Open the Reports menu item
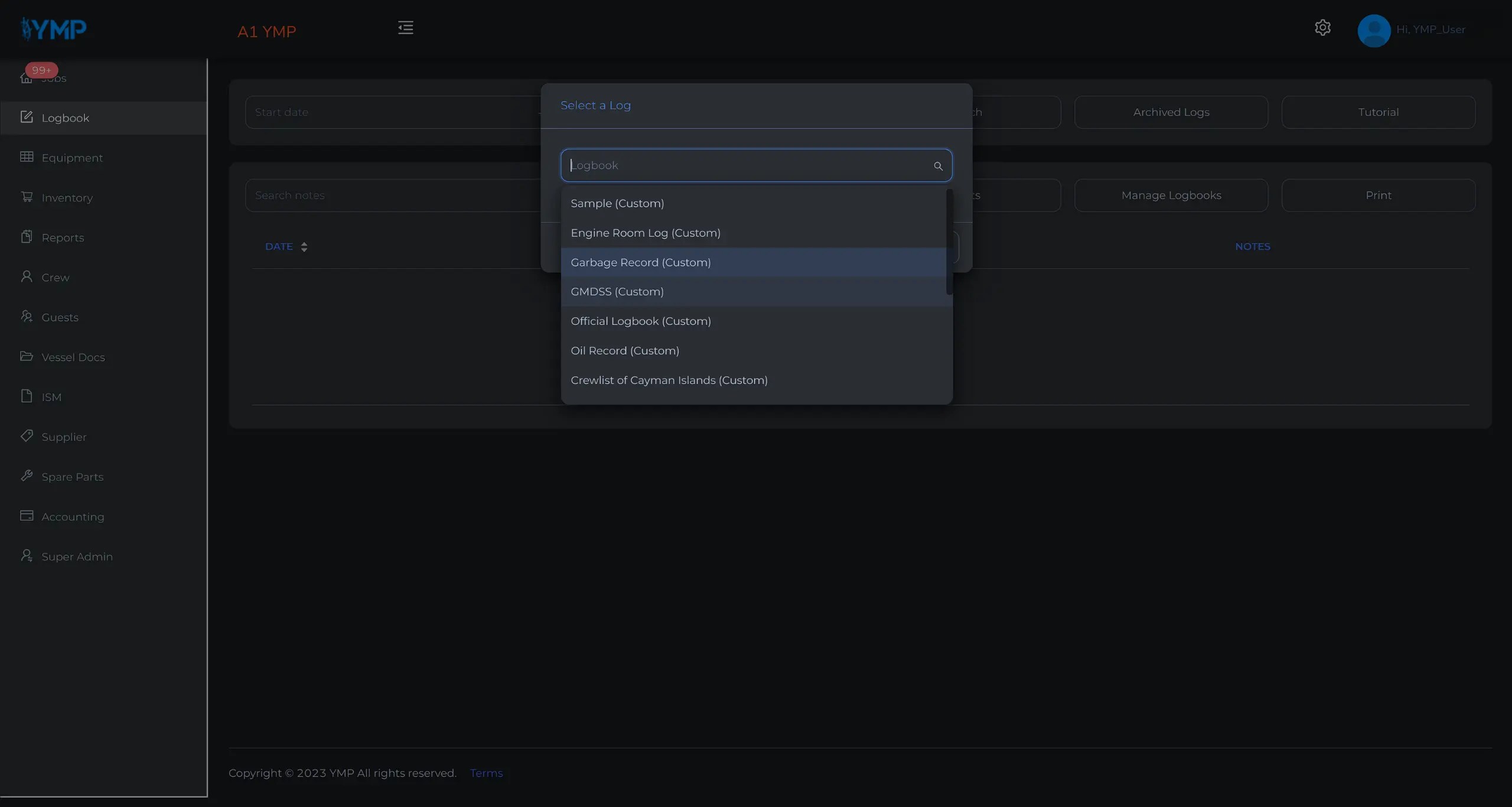This screenshot has height=807, width=1512. (63, 237)
